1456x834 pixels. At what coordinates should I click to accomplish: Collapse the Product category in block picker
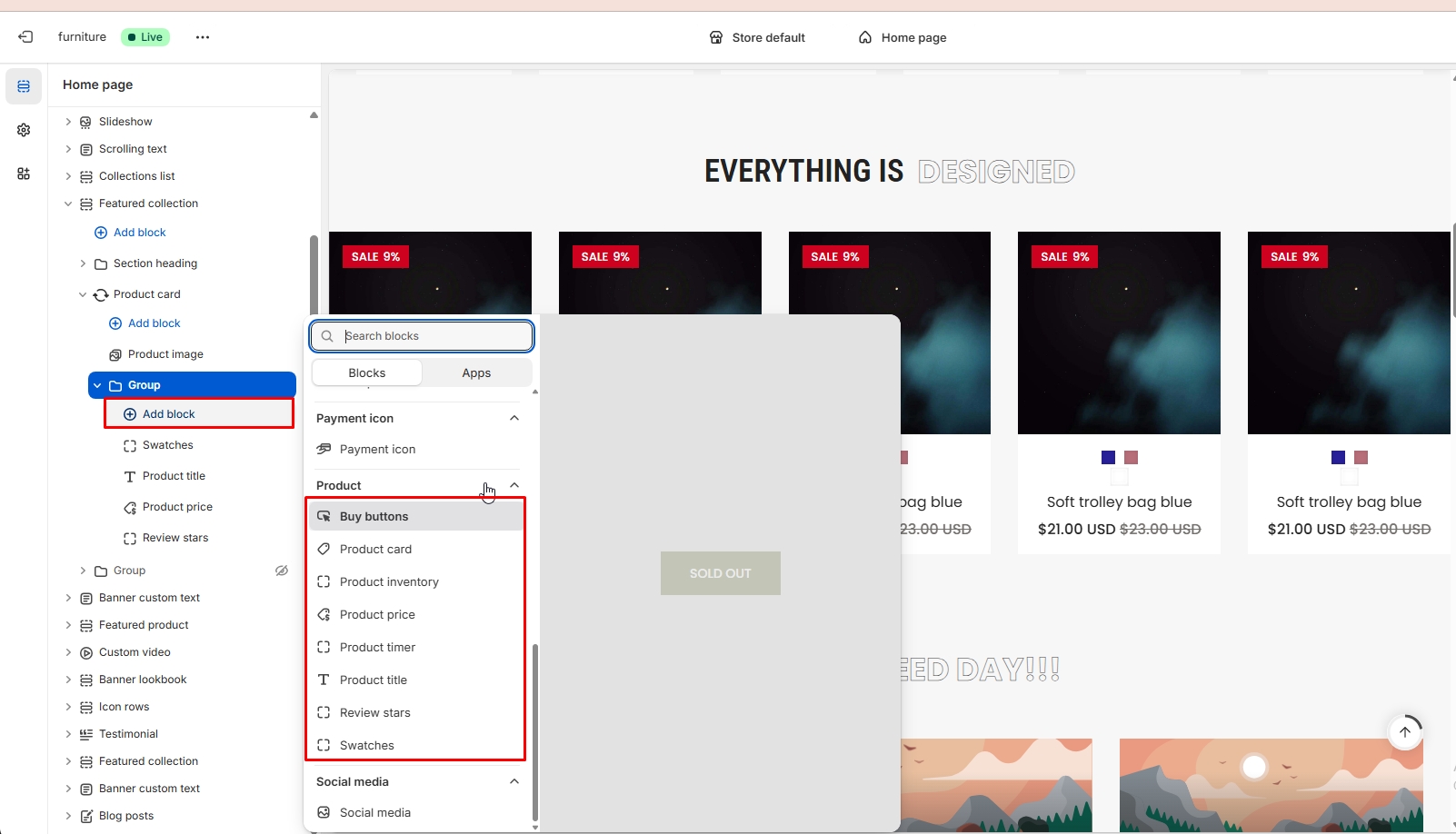coord(514,485)
